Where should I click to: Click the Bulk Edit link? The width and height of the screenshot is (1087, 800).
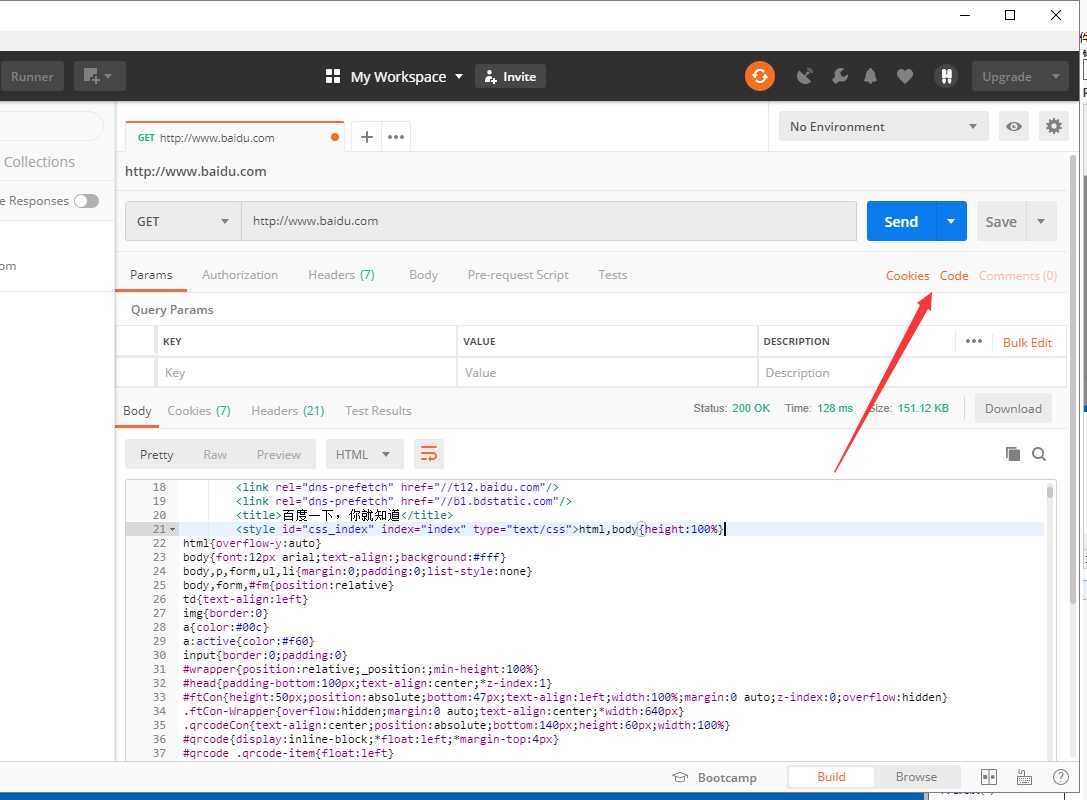[x=1027, y=342]
